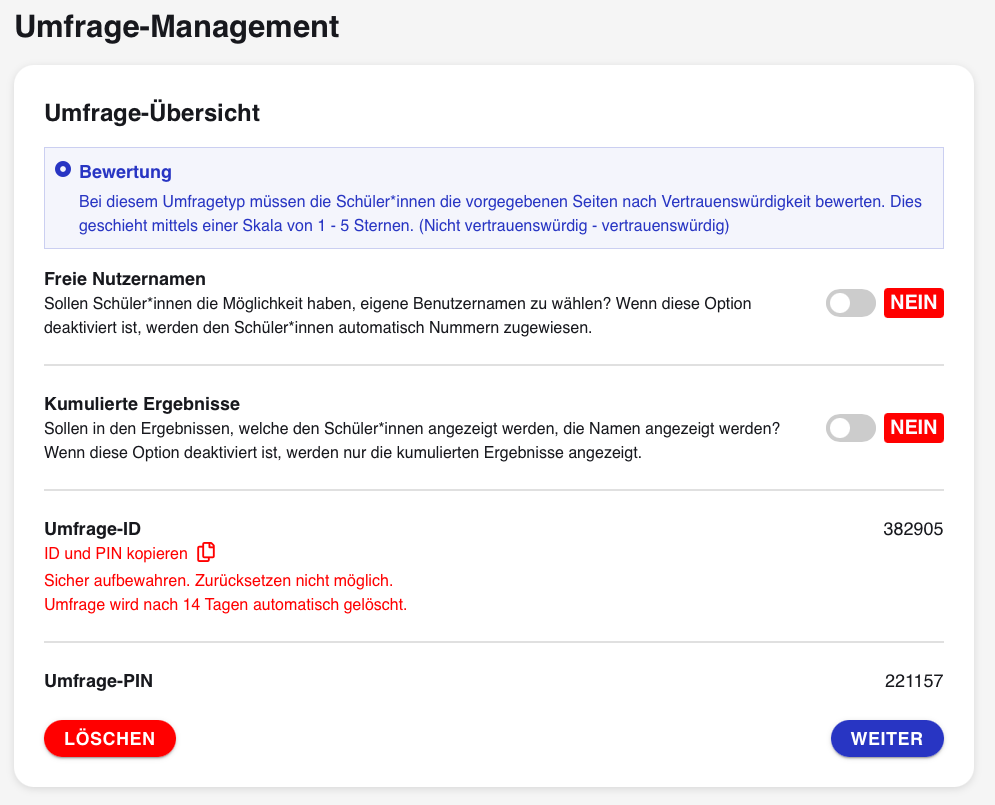Click the LÖSCHEN button
The image size is (995, 805).
[x=110, y=738]
